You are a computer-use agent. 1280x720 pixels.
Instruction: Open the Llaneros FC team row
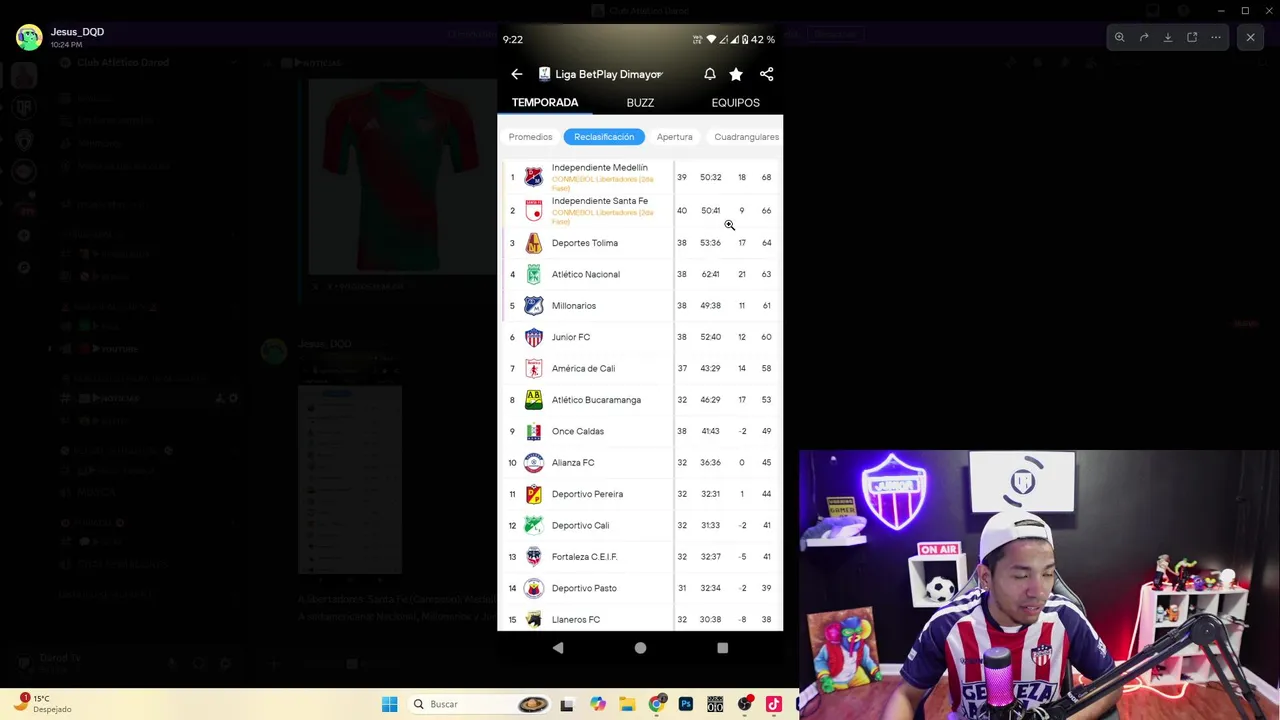640,619
